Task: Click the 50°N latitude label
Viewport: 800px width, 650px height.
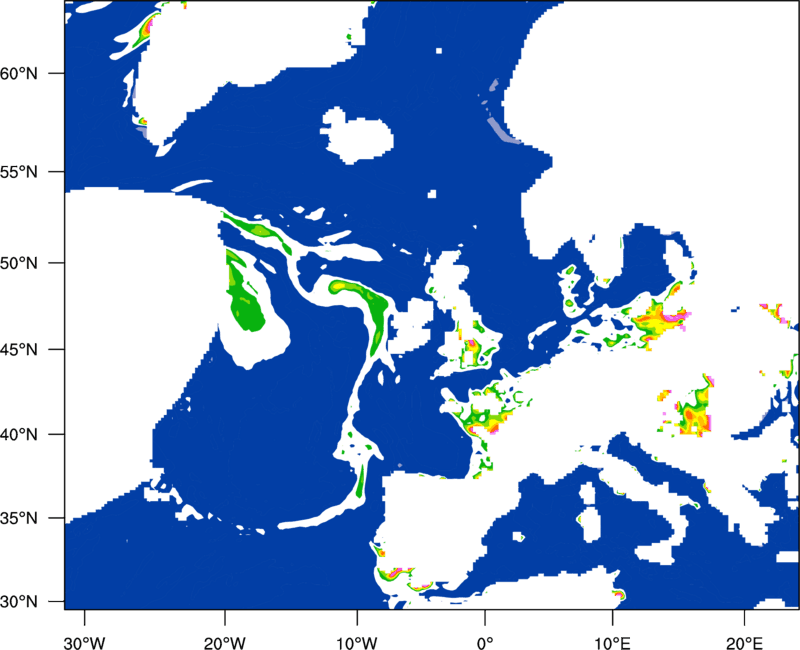Action: click(19, 263)
